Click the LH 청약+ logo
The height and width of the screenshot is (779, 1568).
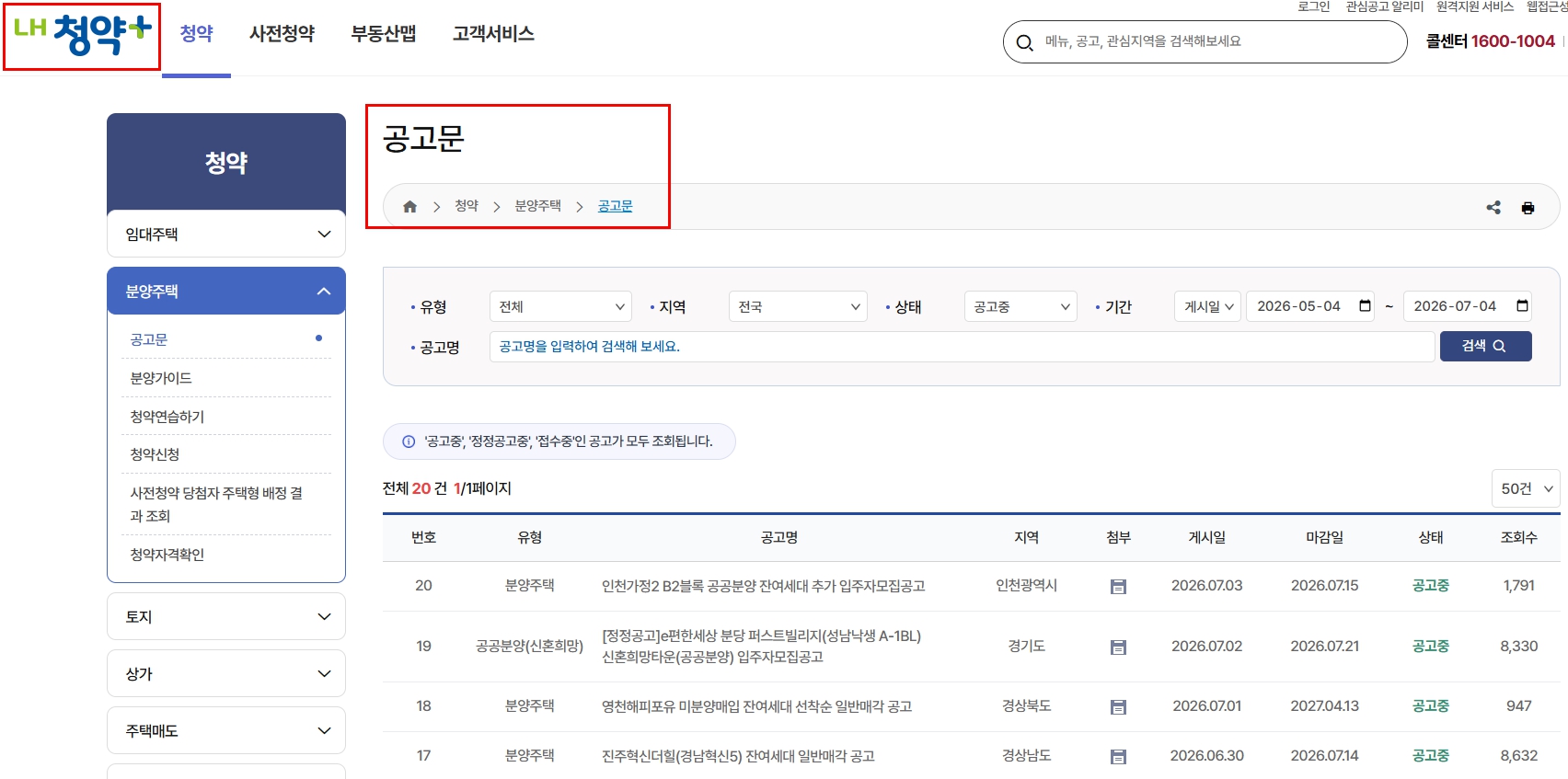[83, 35]
